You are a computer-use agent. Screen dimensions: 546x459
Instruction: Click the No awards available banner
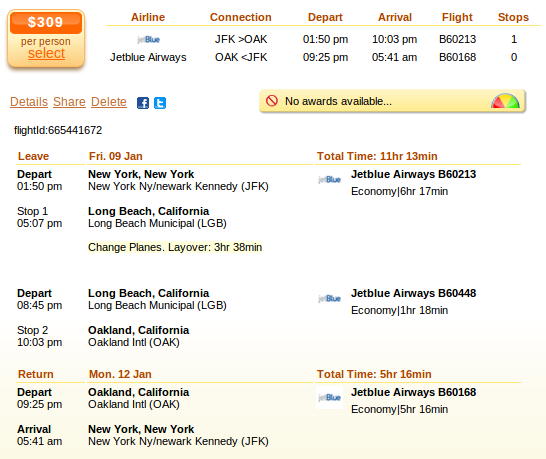point(392,101)
